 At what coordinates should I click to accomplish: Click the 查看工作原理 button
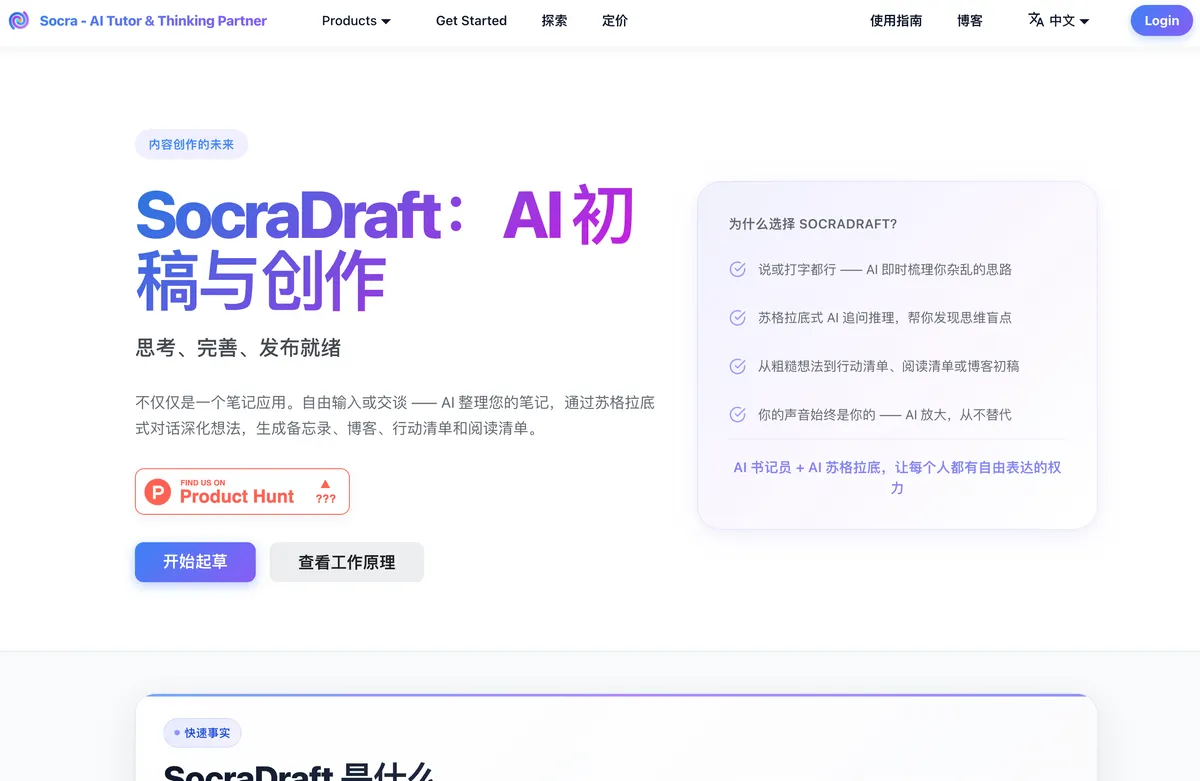pyautogui.click(x=347, y=562)
